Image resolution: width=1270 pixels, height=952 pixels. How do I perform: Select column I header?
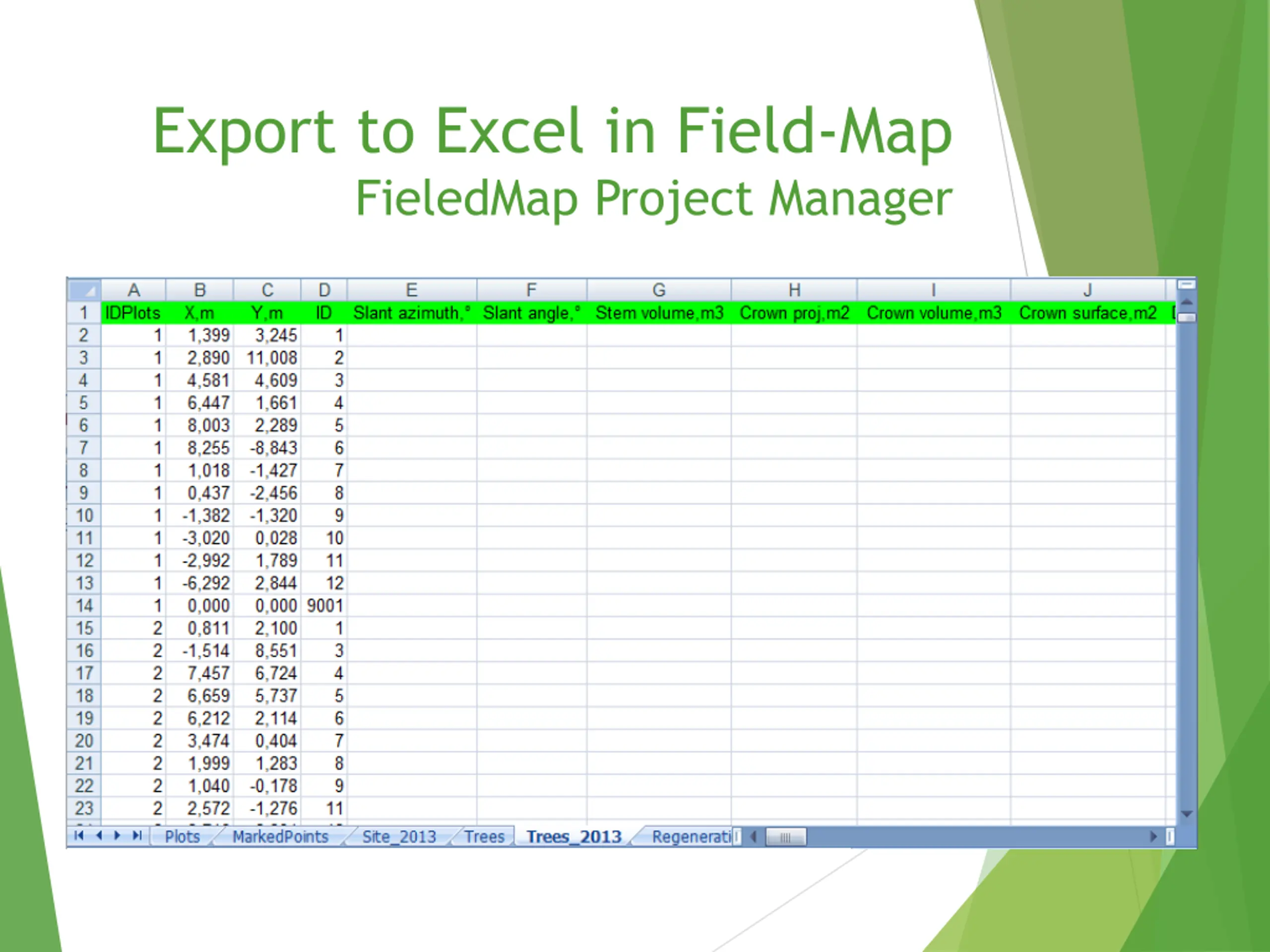pos(934,290)
